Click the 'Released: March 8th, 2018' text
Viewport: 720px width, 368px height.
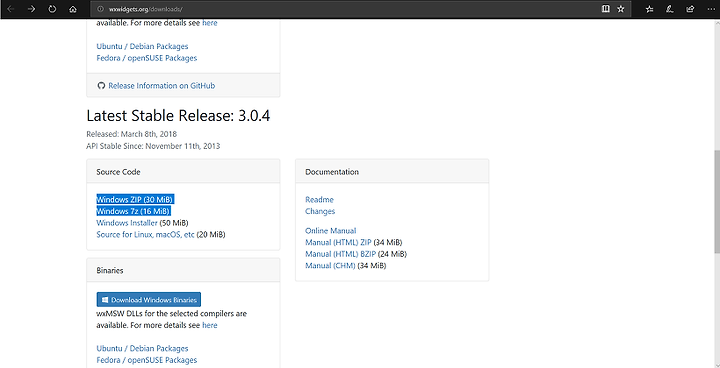coord(131,134)
